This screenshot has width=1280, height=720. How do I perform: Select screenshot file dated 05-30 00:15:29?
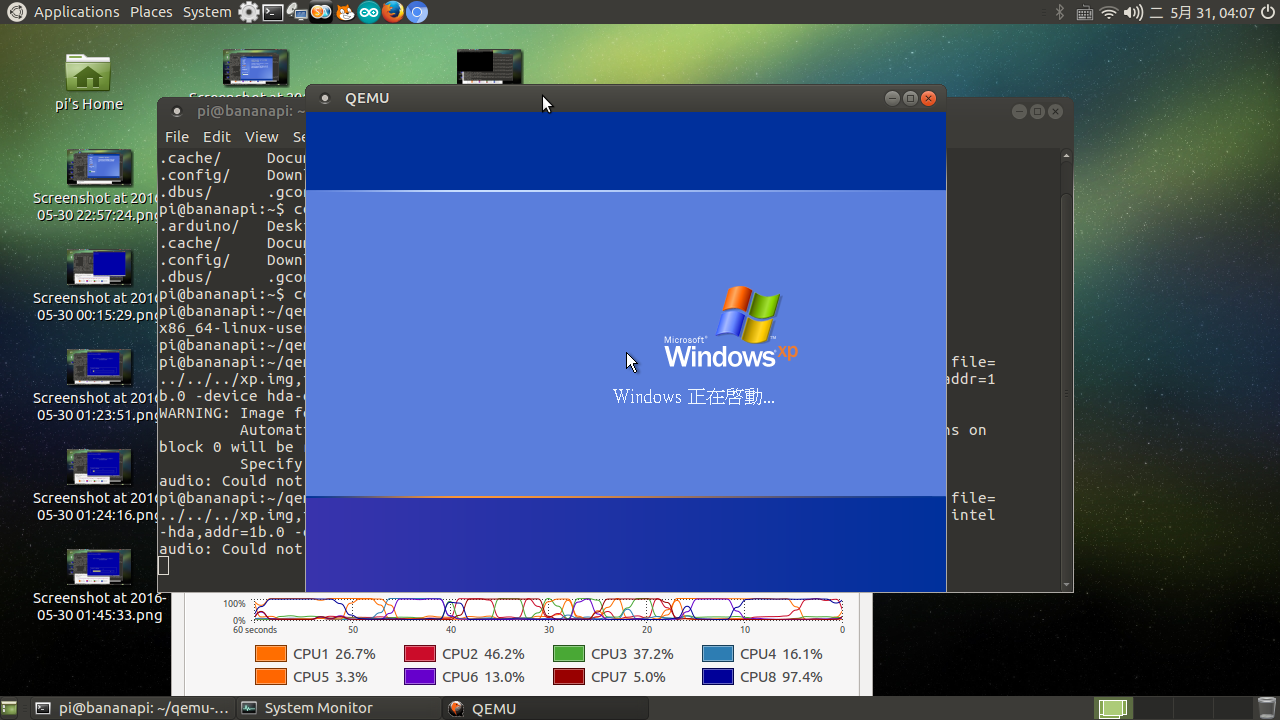click(99, 285)
